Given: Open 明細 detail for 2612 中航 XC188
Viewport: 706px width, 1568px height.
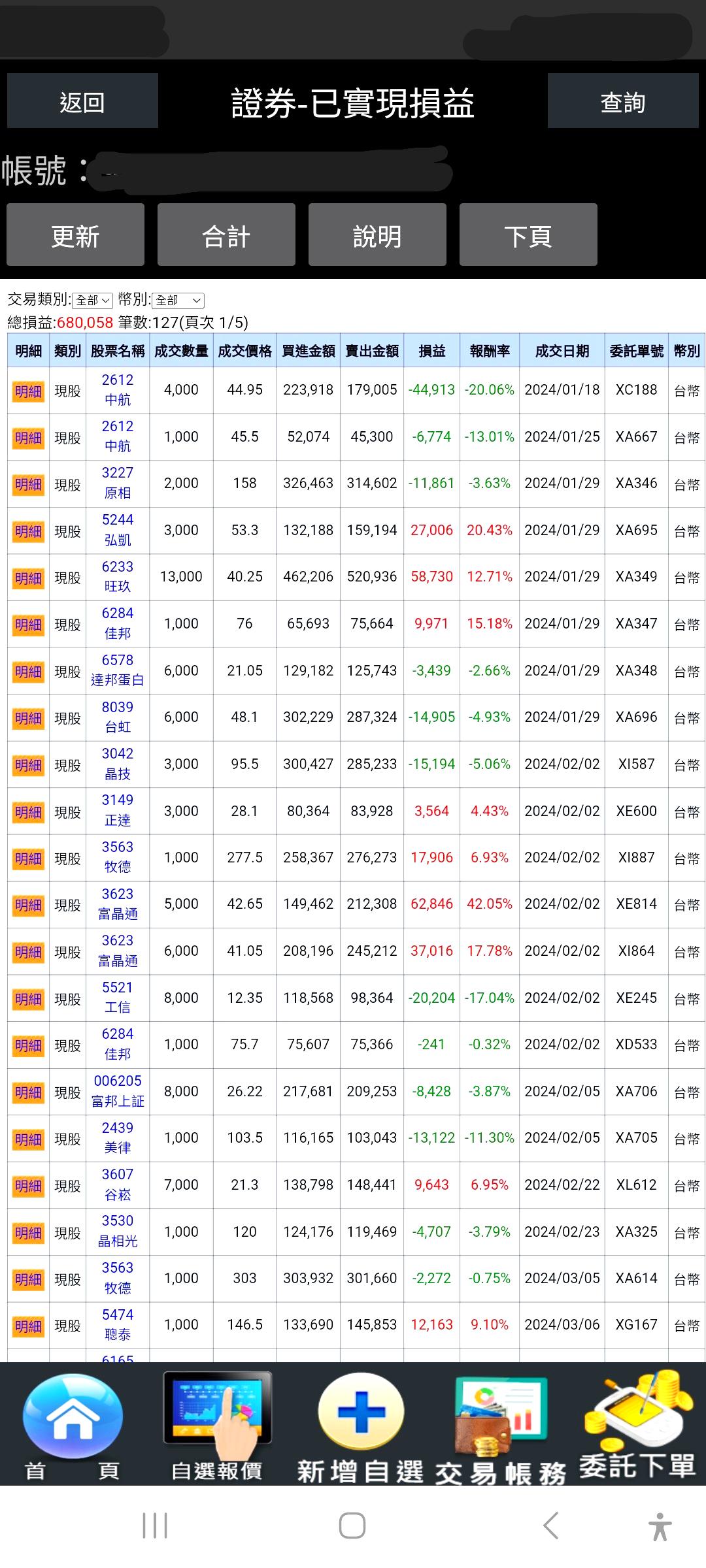Looking at the screenshot, I should [28, 391].
